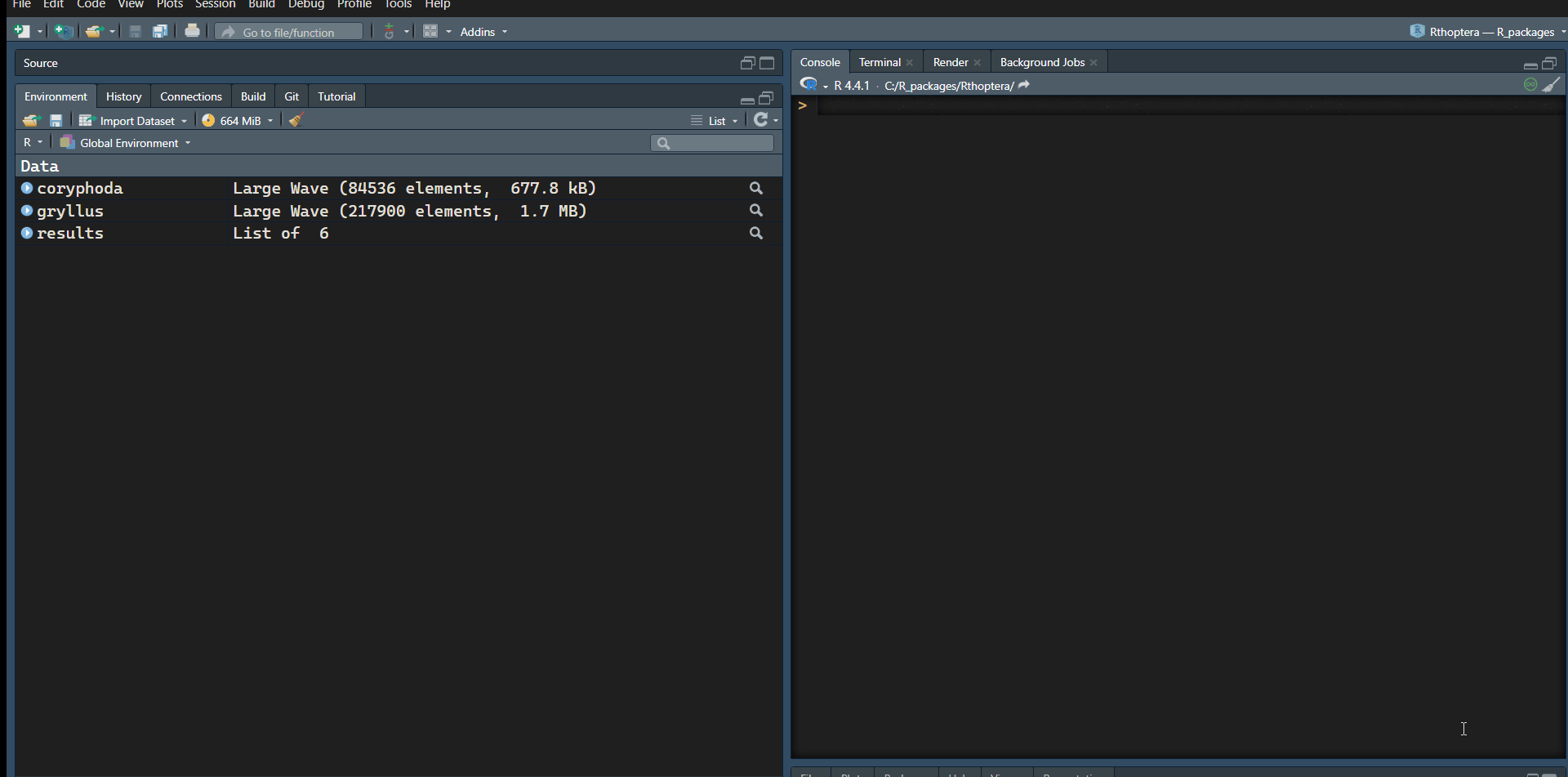This screenshot has width=1568, height=777.
Task: Open the memory usage 664 MiB menu
Action: 238,120
